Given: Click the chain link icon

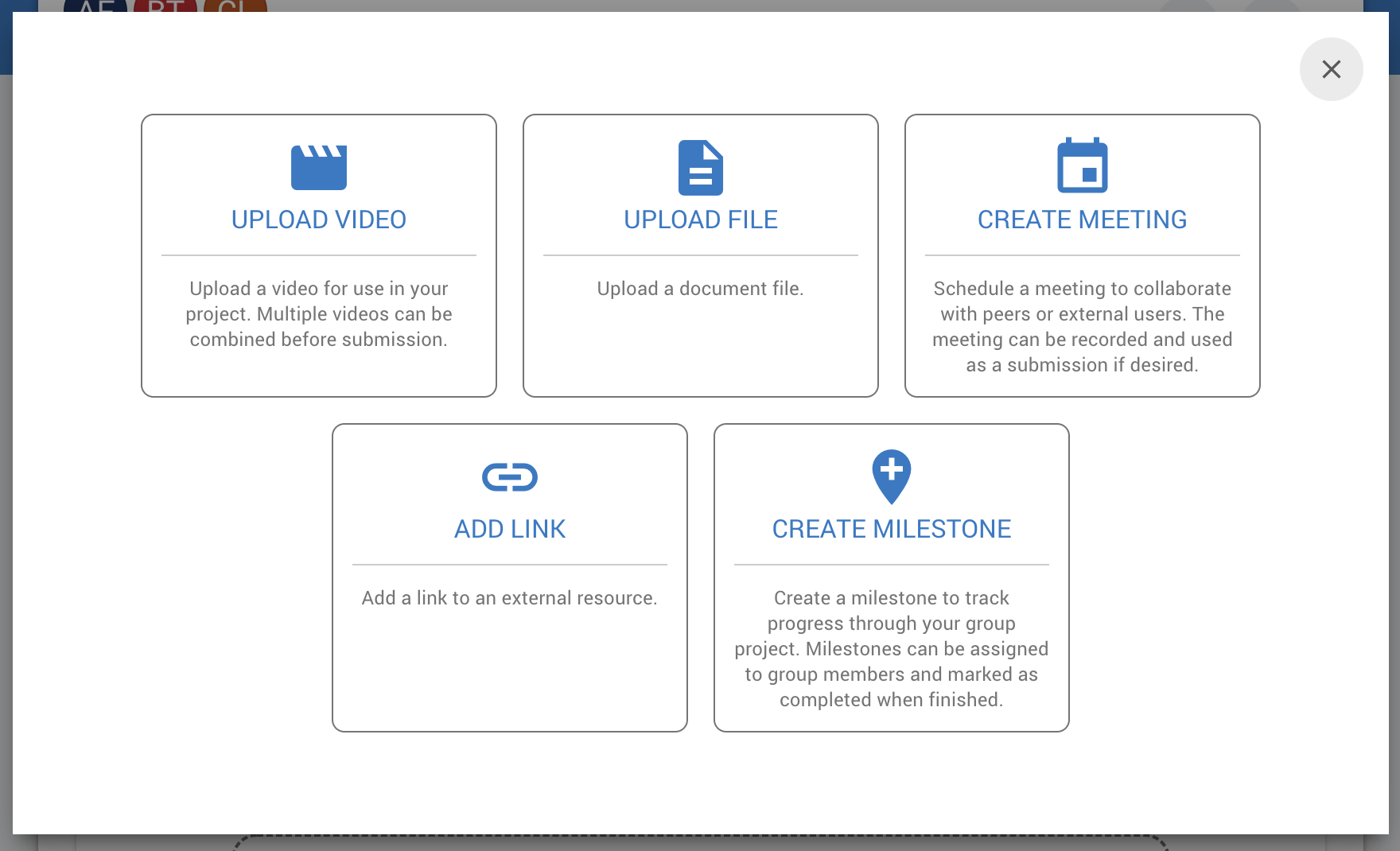Looking at the screenshot, I should point(509,477).
